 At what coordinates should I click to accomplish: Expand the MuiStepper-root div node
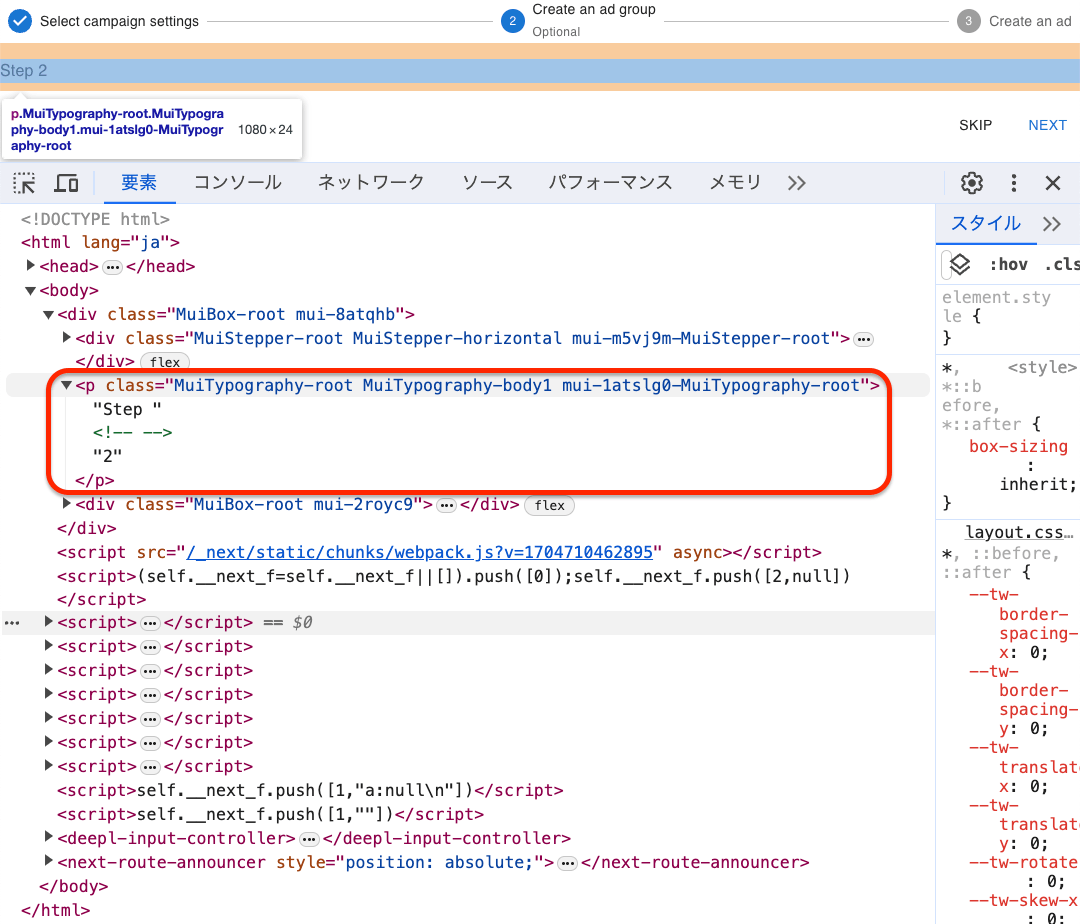(67, 337)
